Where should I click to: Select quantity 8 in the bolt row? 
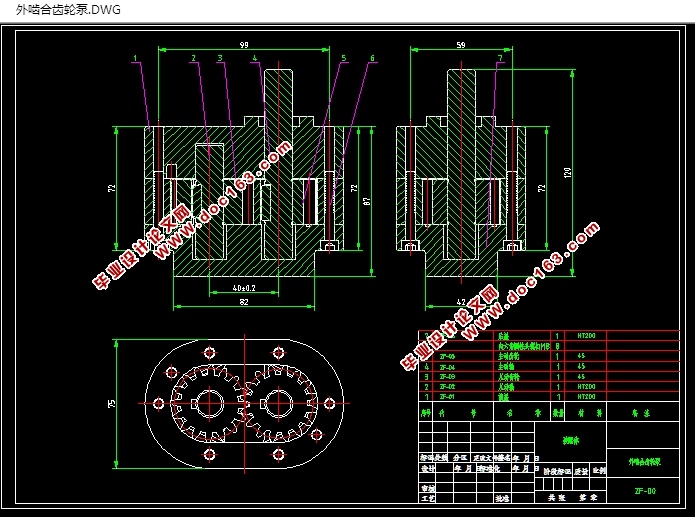point(558,346)
